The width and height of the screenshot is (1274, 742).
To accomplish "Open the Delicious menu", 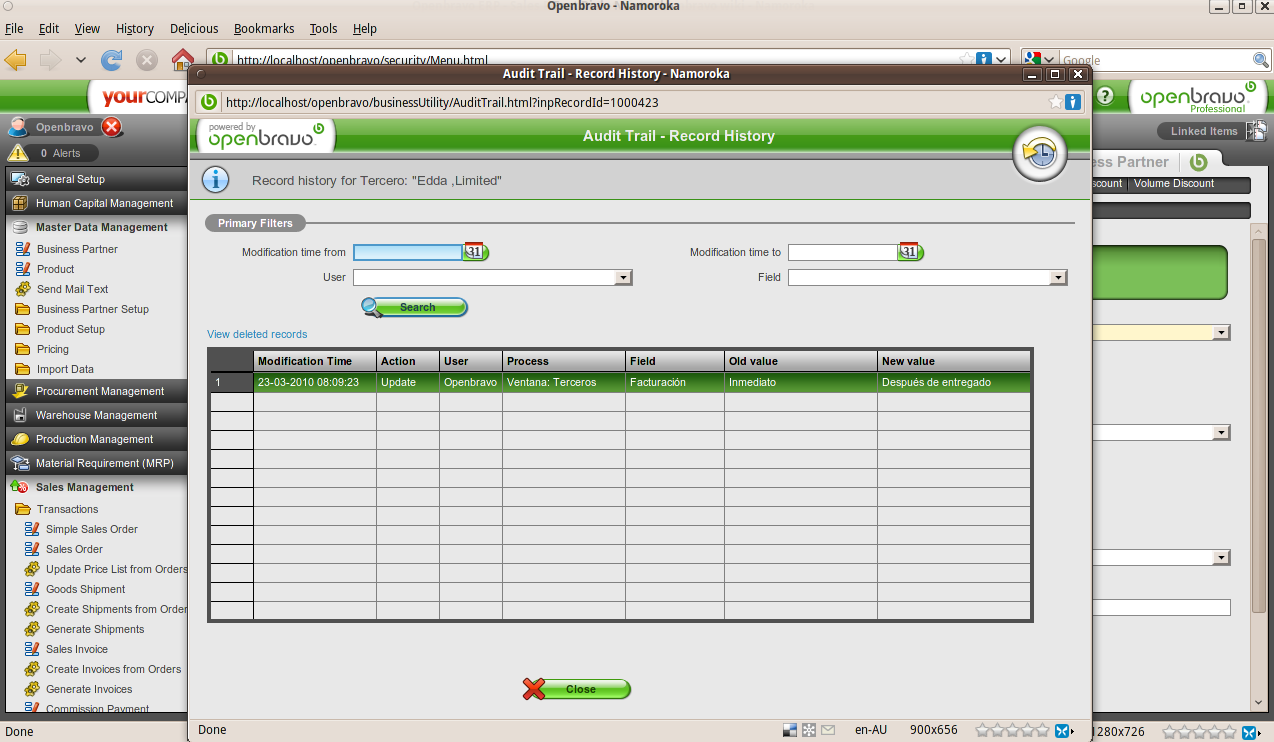I will [x=194, y=29].
